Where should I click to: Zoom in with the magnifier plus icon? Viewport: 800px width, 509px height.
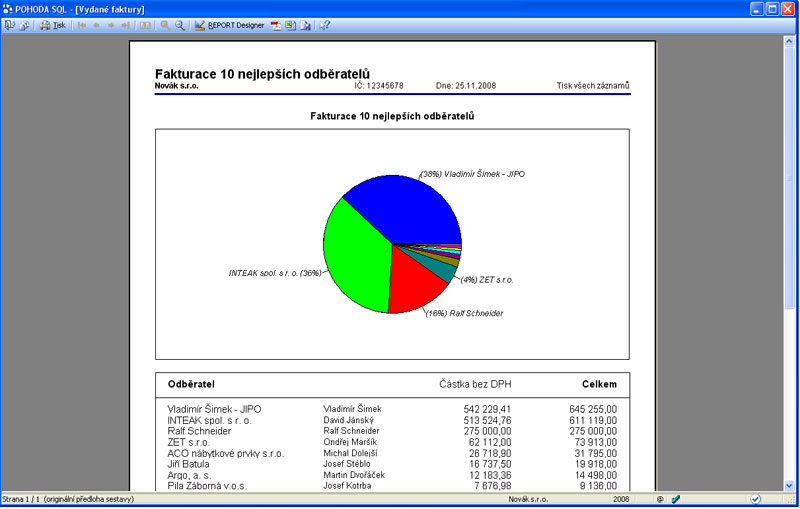[165, 25]
